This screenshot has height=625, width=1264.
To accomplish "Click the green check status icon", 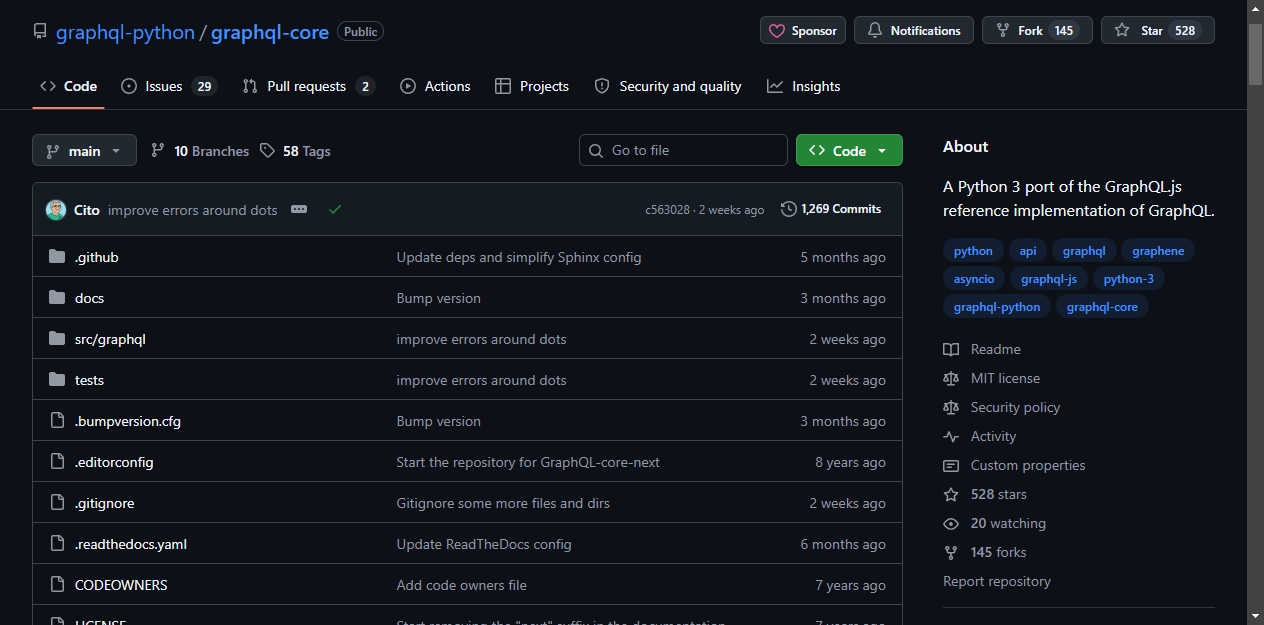I will click(335, 209).
